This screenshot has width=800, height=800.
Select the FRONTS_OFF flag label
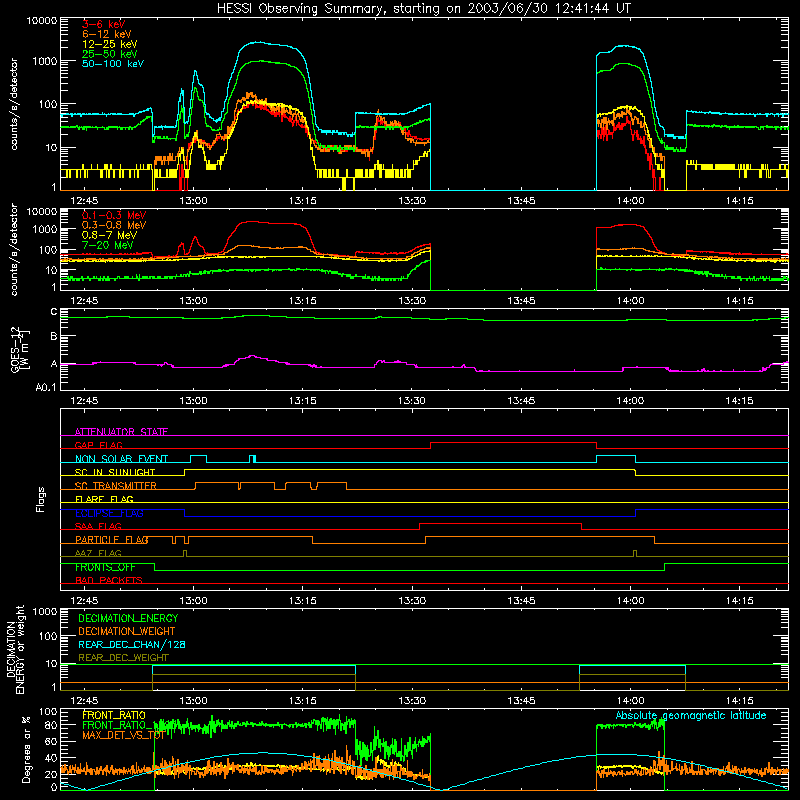[x=105, y=567]
